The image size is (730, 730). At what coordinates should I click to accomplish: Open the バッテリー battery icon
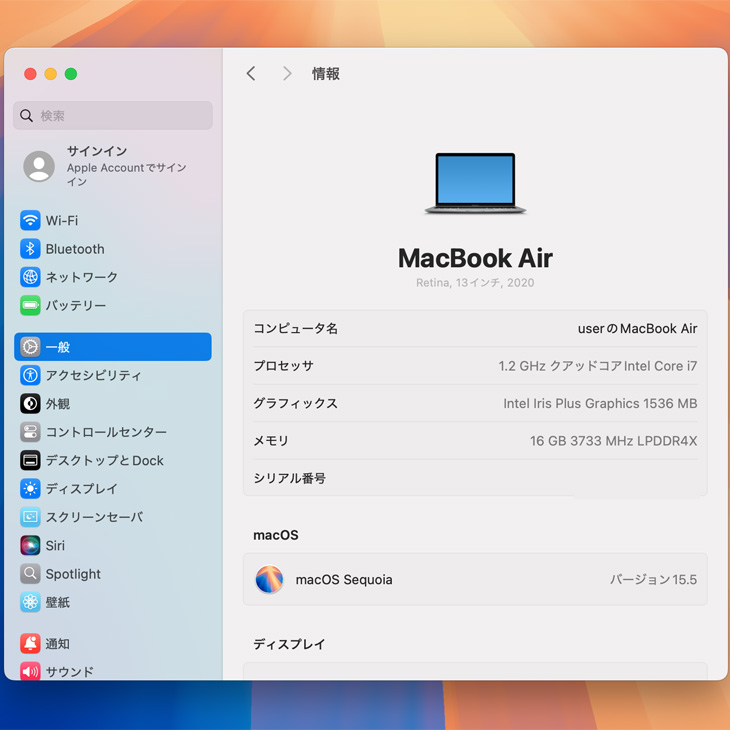pos(30,305)
